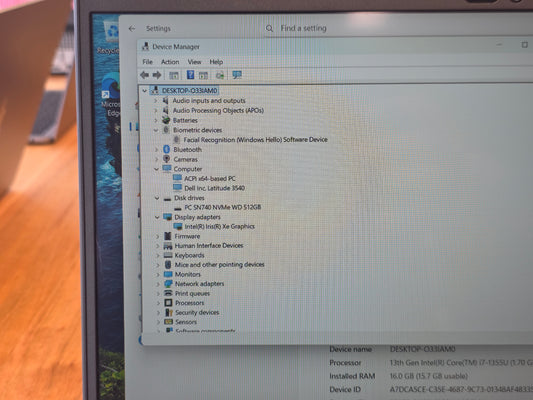Screen dimensions: 533x400
Task: Maximize the Device Manager window
Action: point(525,45)
